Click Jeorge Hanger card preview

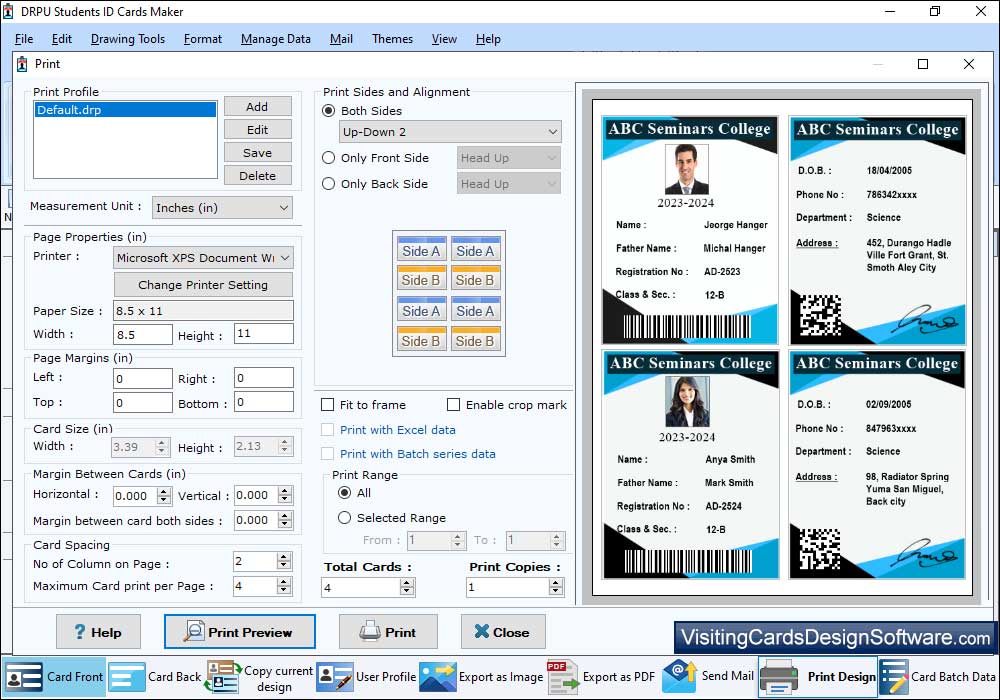point(690,230)
